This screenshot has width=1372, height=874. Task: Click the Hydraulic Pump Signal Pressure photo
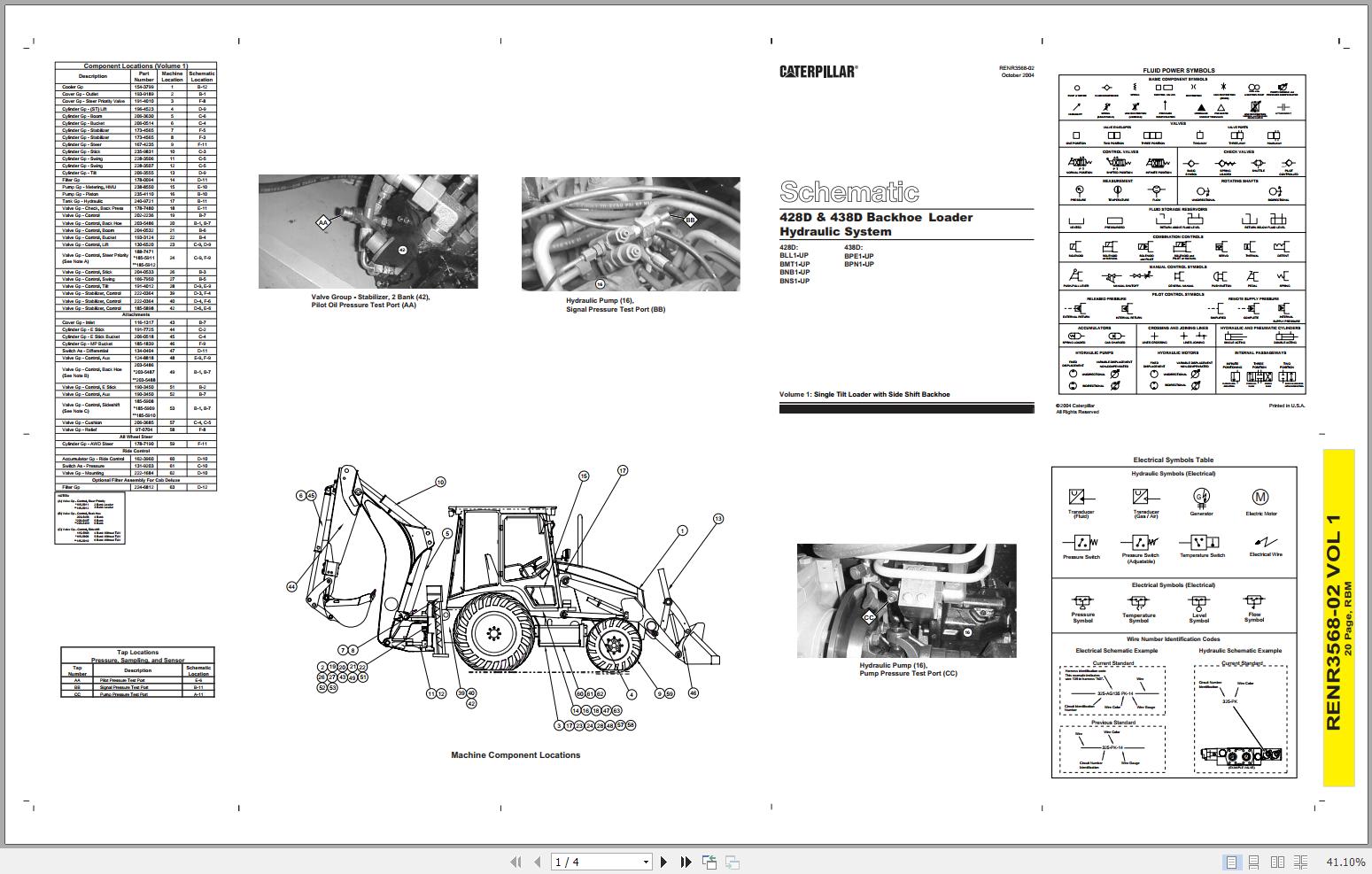(631, 232)
